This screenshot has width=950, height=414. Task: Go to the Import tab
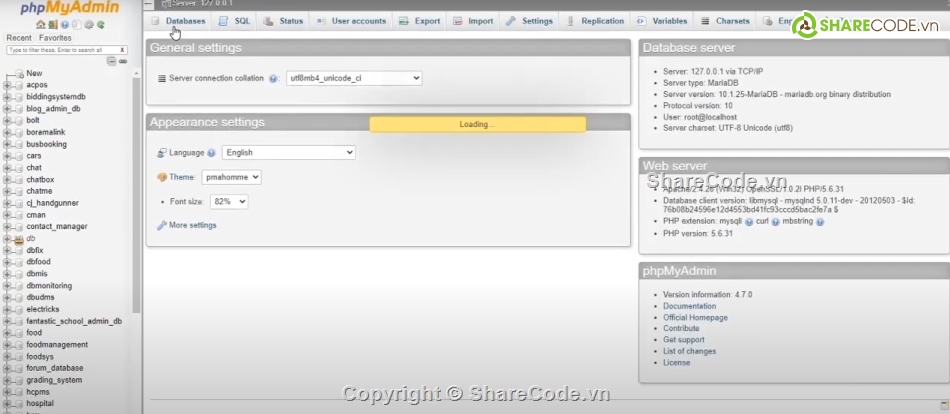(473, 21)
